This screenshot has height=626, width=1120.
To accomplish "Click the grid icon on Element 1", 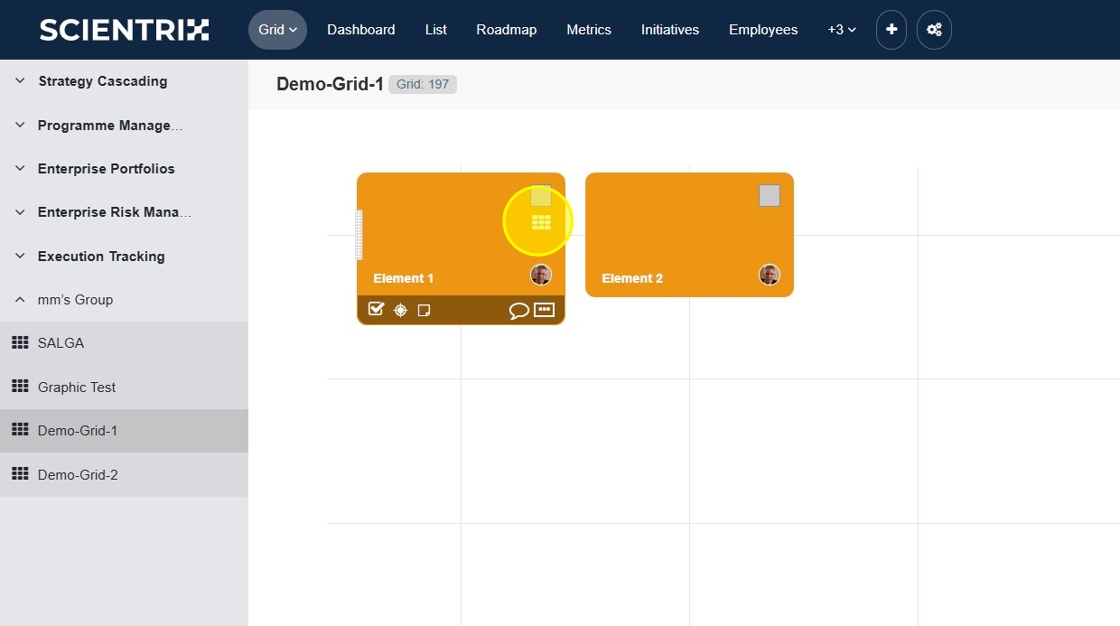I will (541, 222).
